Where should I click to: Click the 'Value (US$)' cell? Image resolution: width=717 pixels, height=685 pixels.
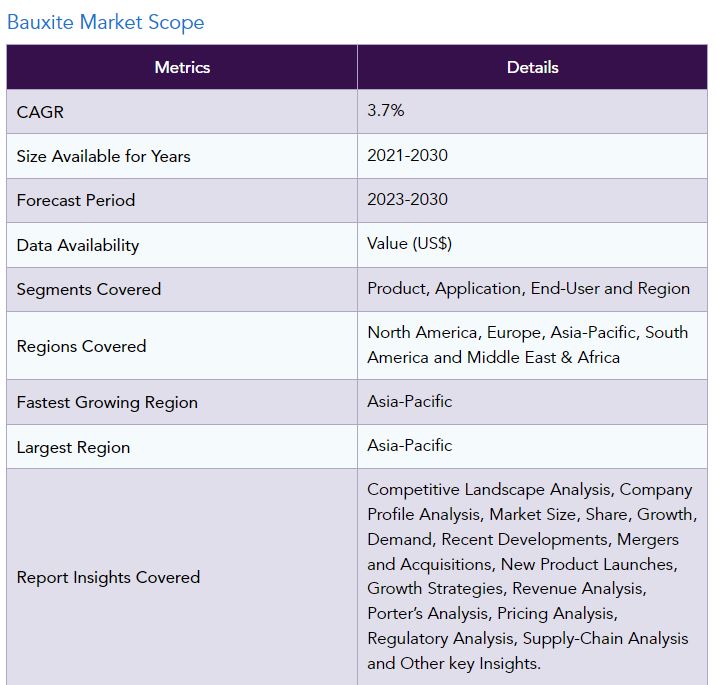[532, 245]
